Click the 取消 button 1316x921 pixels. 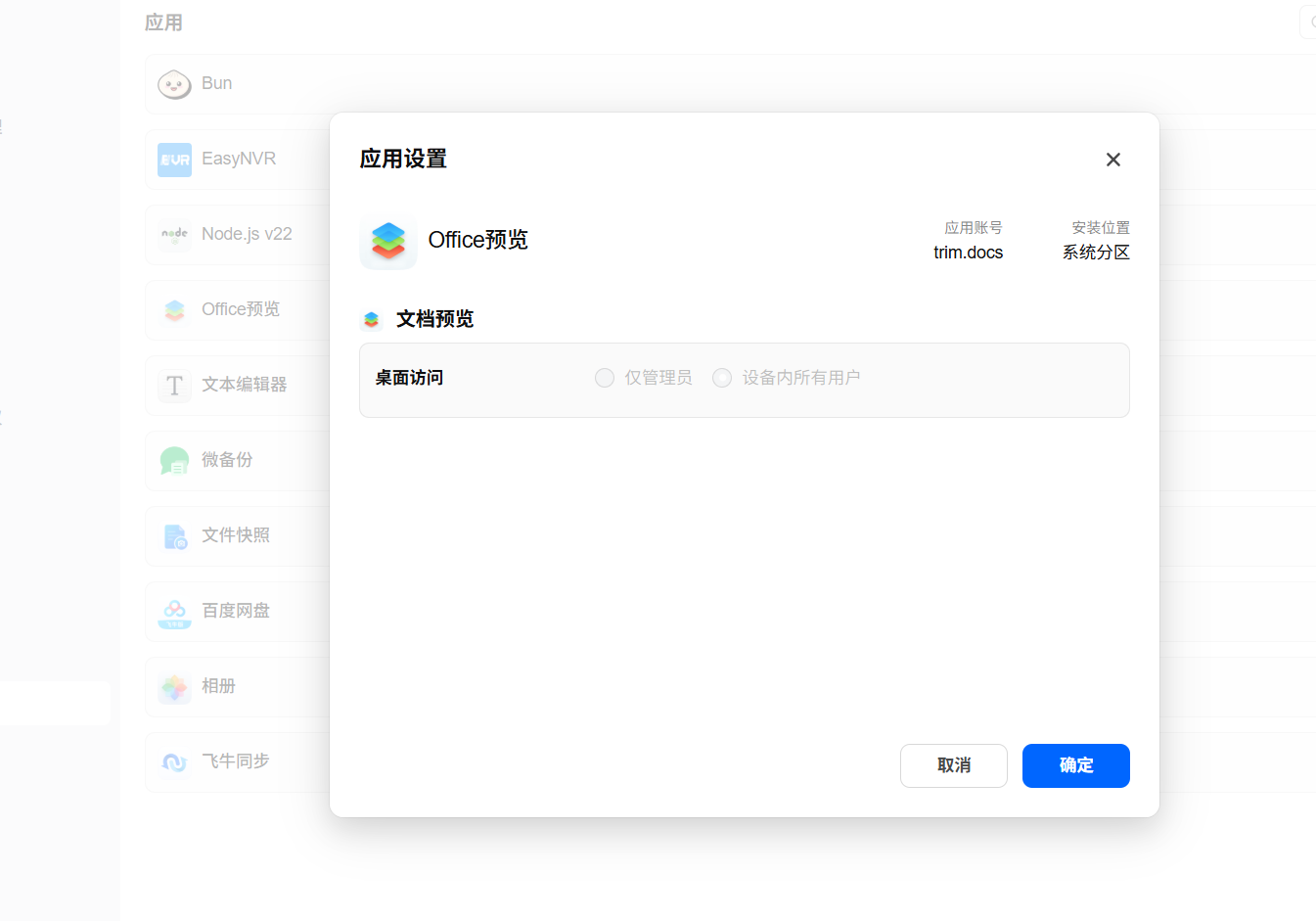point(954,765)
